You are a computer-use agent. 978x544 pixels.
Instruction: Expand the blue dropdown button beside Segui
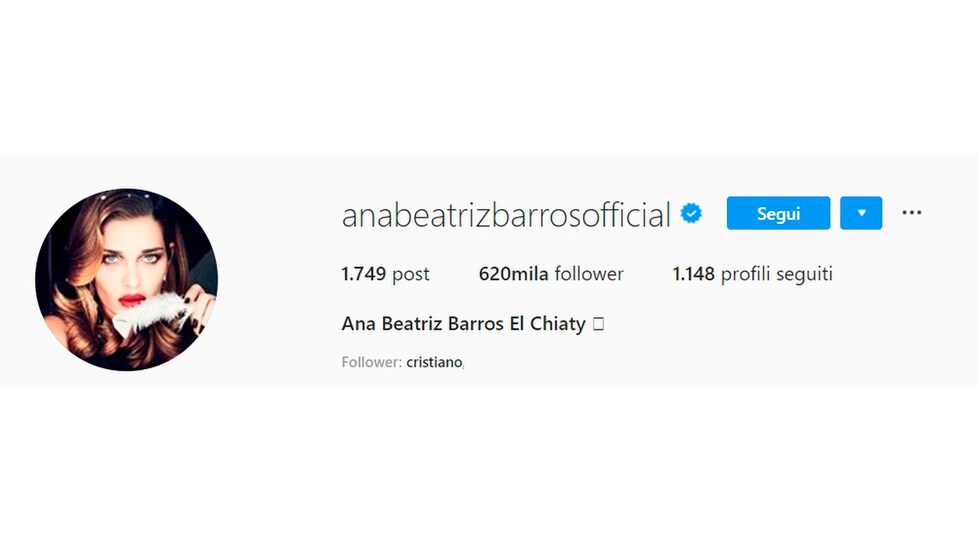[x=861, y=213]
